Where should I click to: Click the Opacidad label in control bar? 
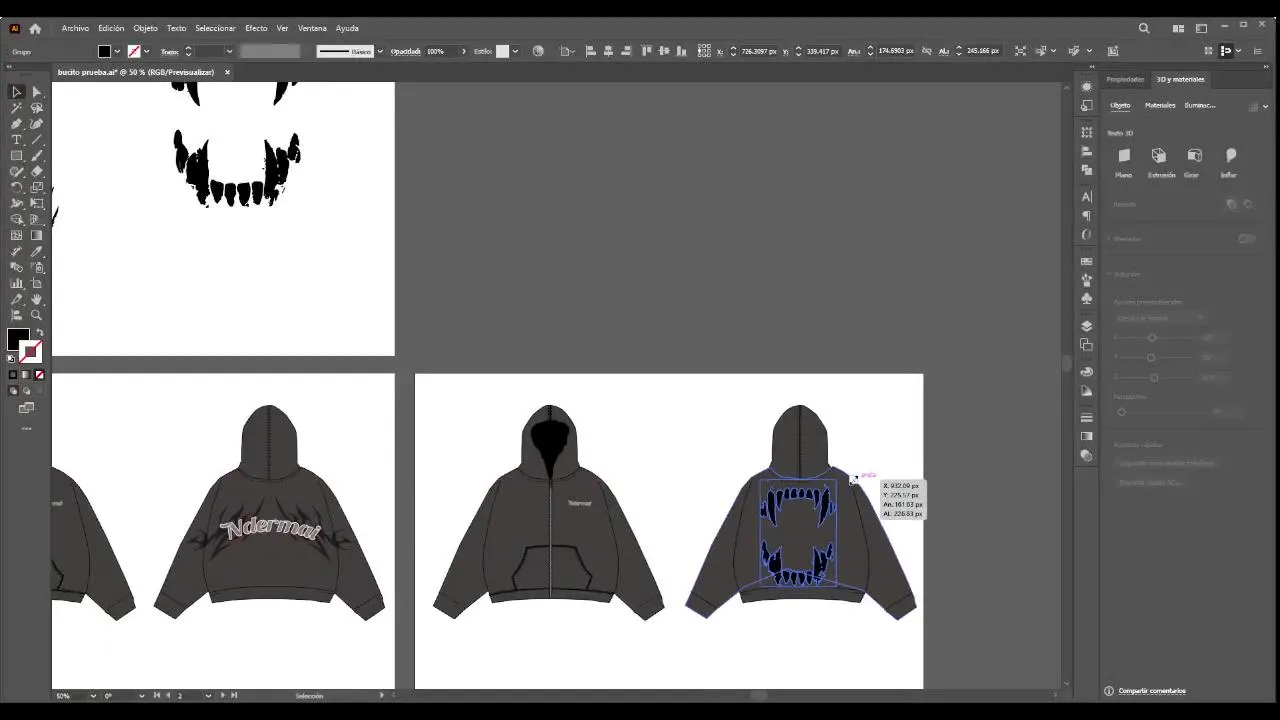[x=405, y=51]
